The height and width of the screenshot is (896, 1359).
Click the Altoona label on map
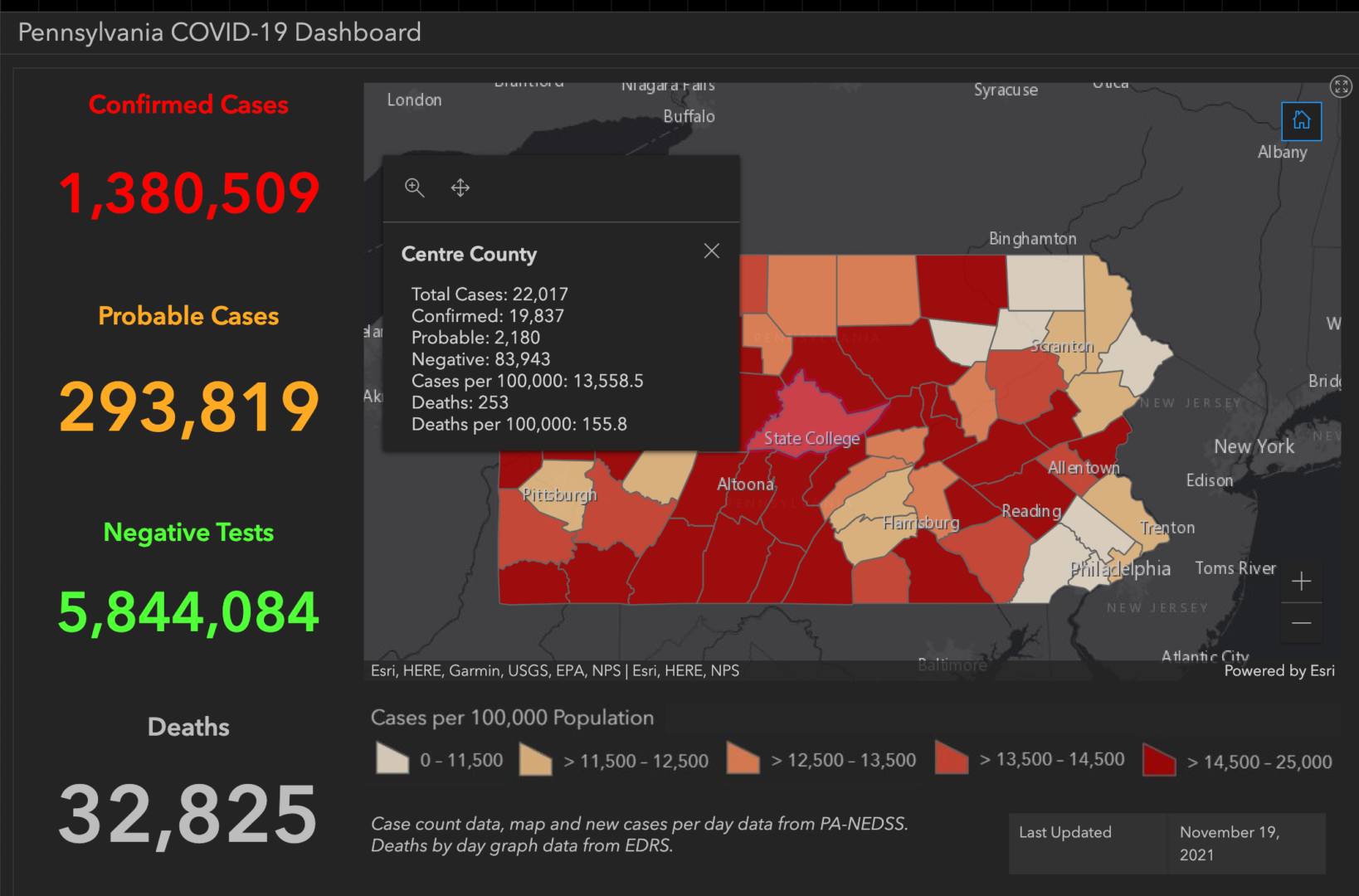pos(745,485)
